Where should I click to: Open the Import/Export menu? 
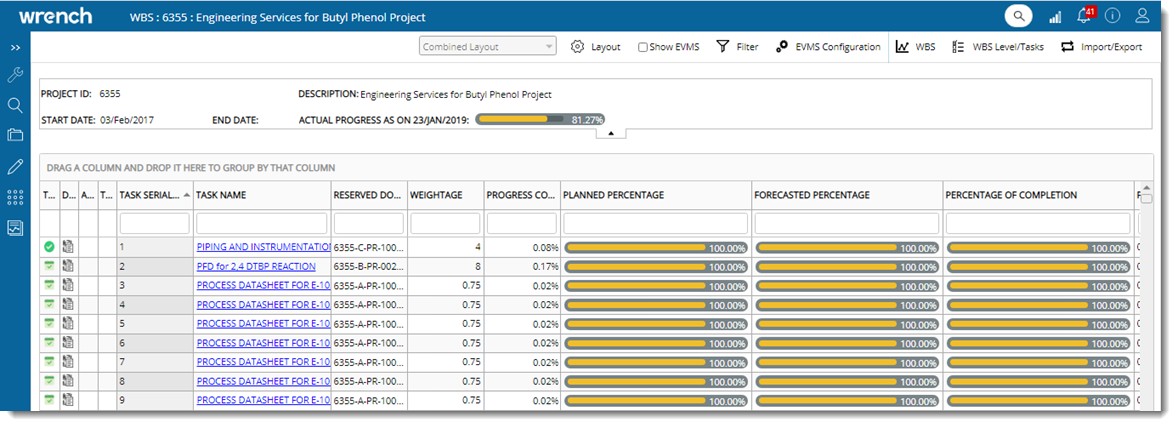tap(1101, 47)
